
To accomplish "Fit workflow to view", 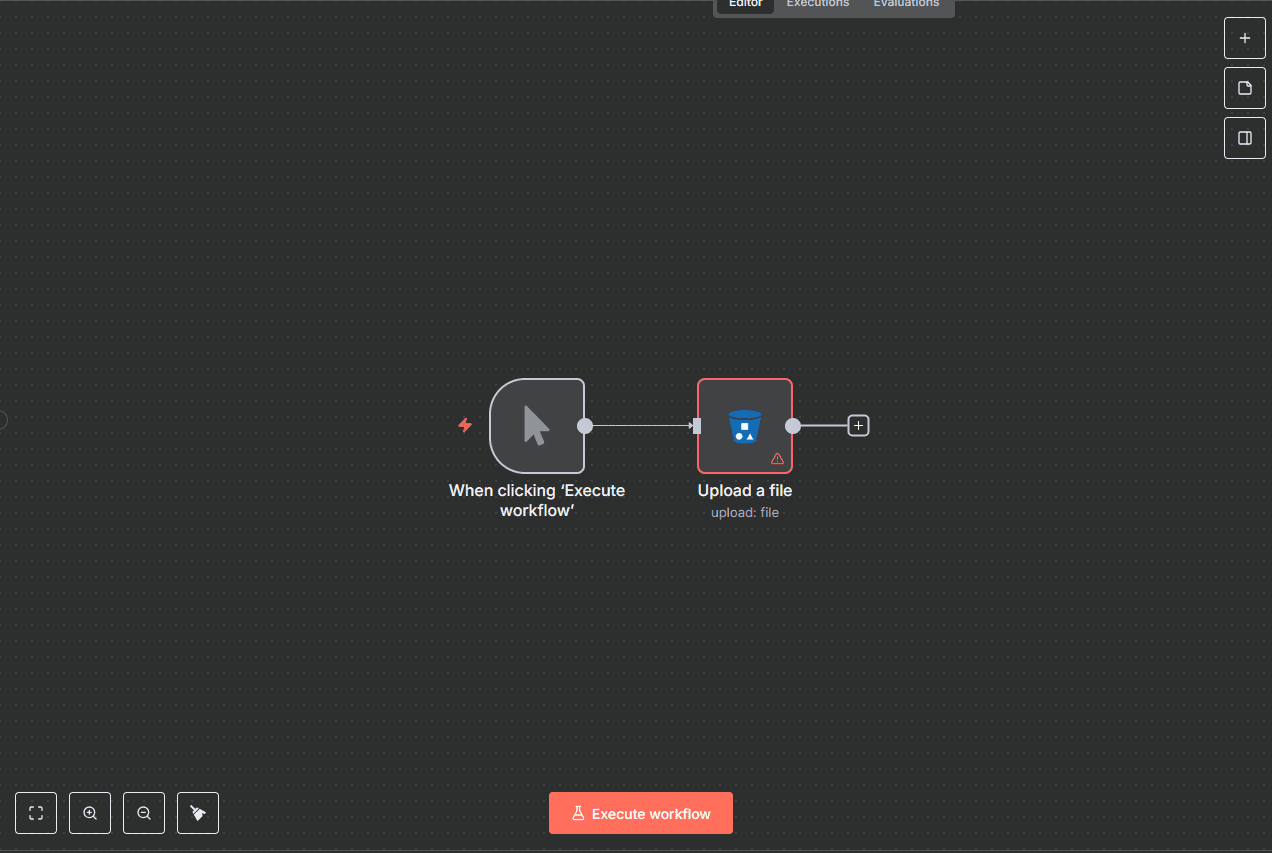I will click(36, 813).
